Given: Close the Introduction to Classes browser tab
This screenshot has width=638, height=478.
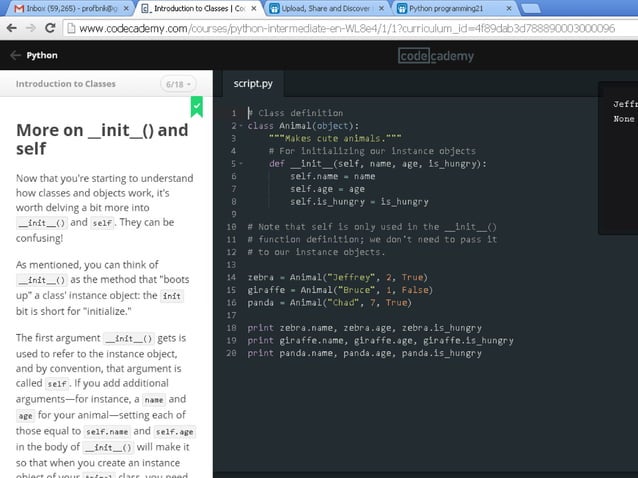Looking at the screenshot, I should (254, 8).
